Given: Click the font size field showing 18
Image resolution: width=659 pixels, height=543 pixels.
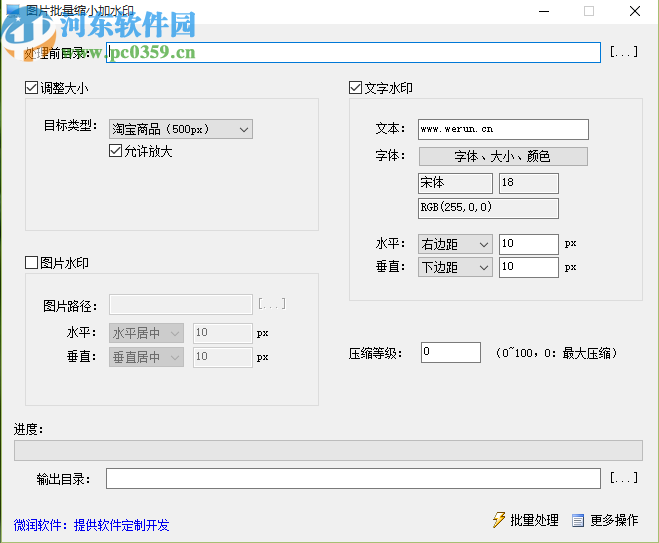Looking at the screenshot, I should click(529, 183).
